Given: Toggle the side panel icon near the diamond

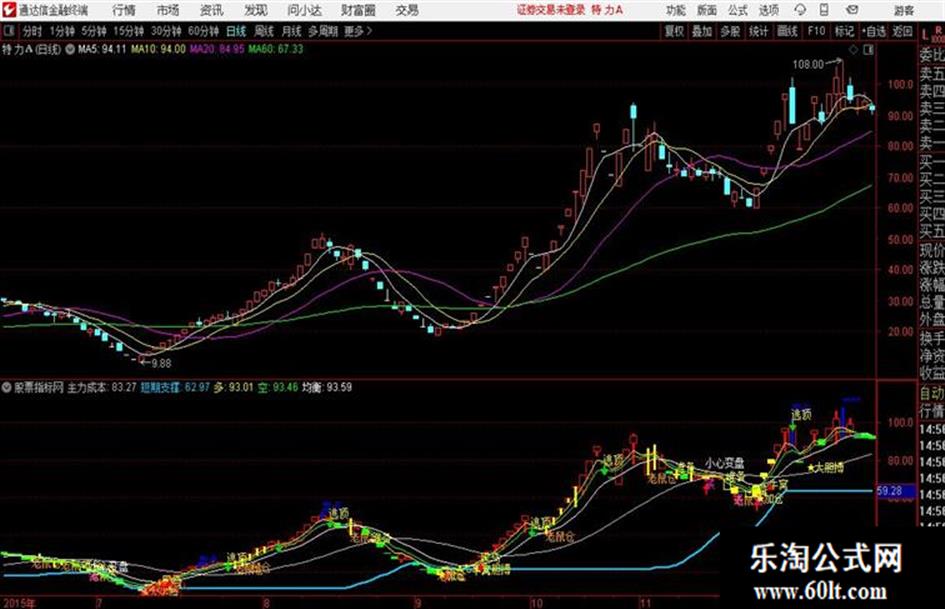Looking at the screenshot, I should [x=868, y=50].
